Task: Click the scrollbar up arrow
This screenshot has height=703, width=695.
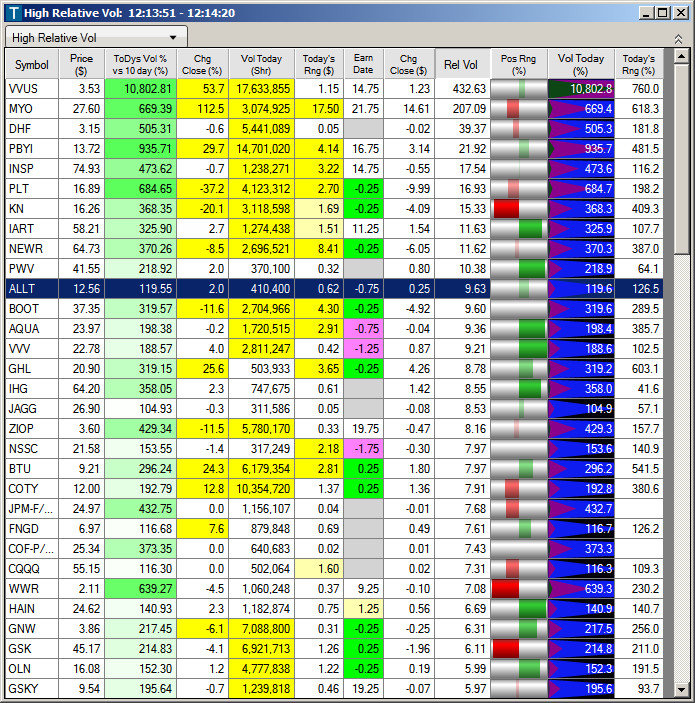Action: (x=682, y=56)
